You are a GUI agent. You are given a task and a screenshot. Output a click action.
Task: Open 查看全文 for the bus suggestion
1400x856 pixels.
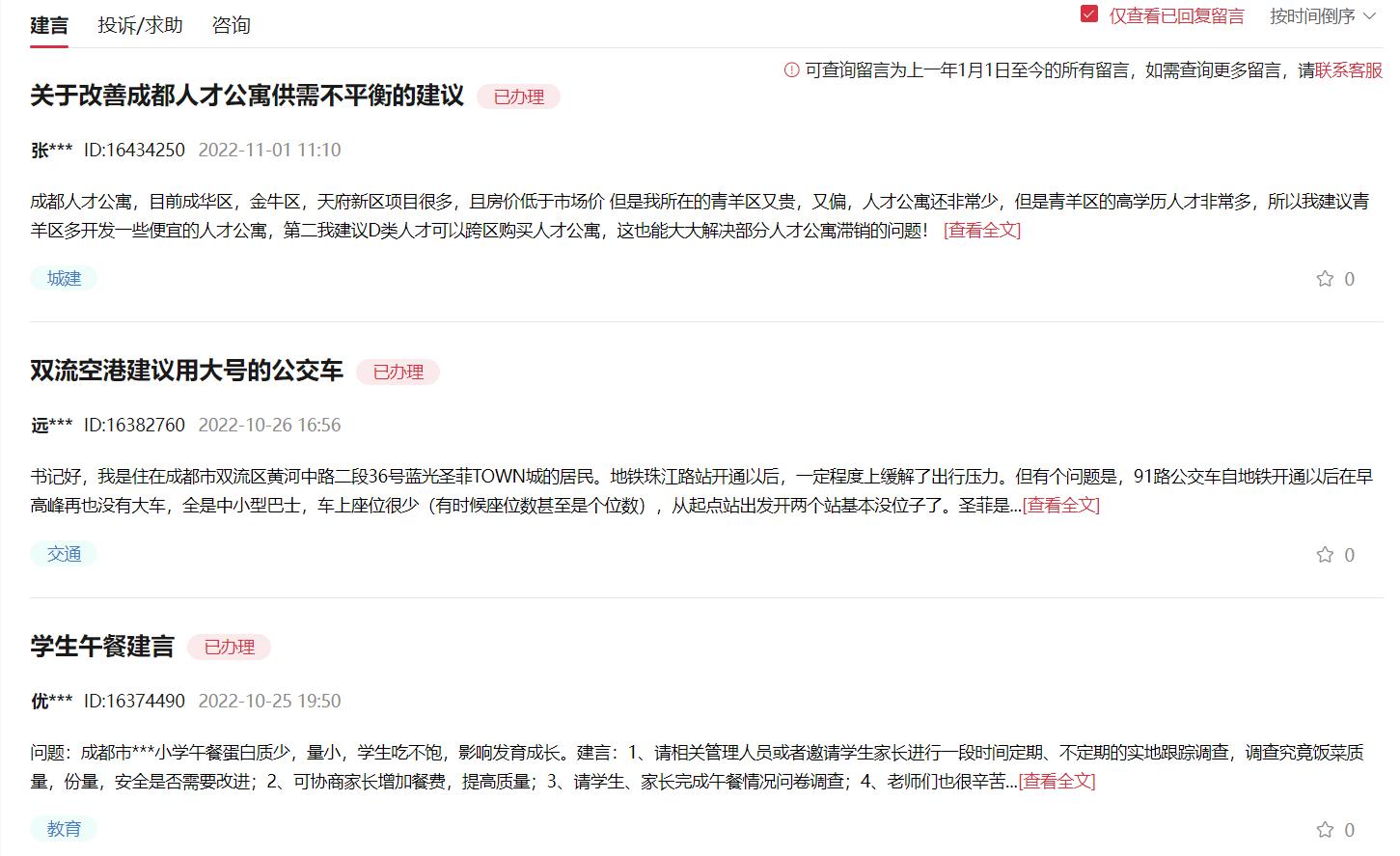[1058, 506]
